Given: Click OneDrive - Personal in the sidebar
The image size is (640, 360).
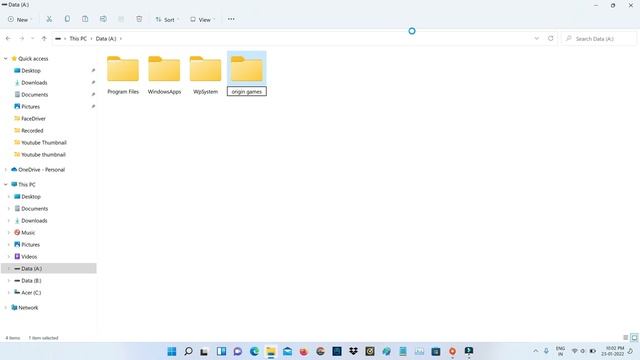Looking at the screenshot, I should point(41,169).
